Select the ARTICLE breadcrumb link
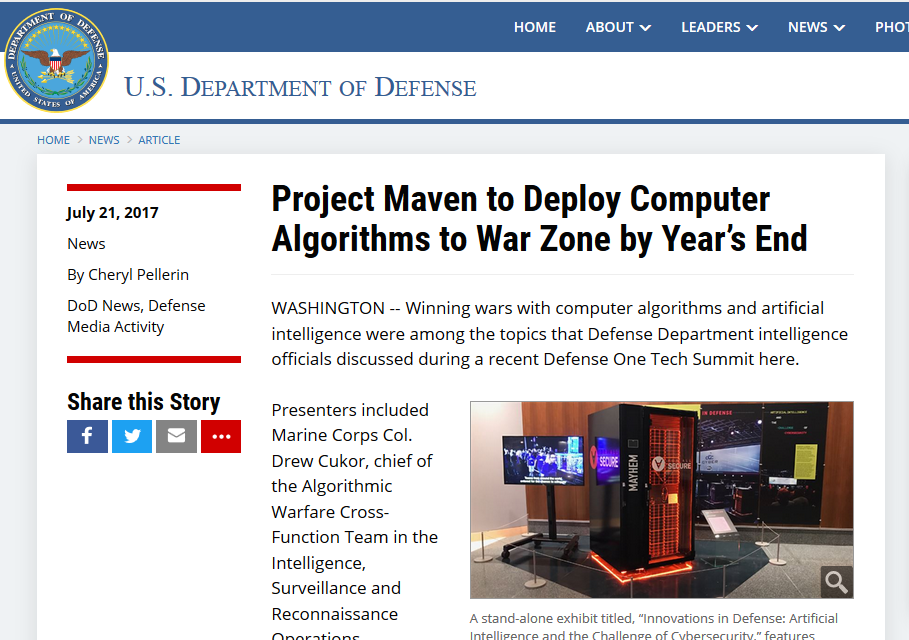Screen dimensions: 909x640 [159, 140]
